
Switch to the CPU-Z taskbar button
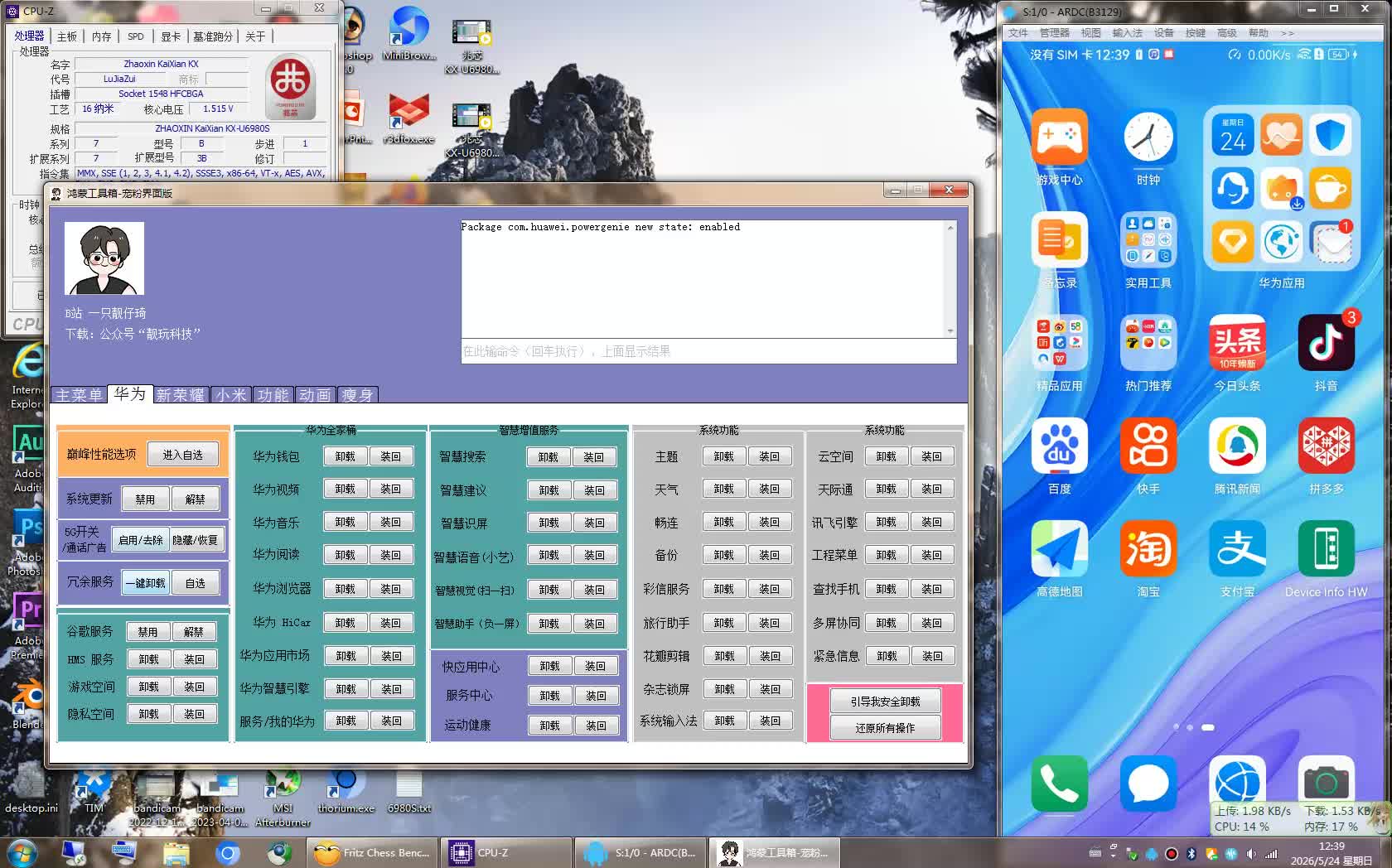point(505,852)
